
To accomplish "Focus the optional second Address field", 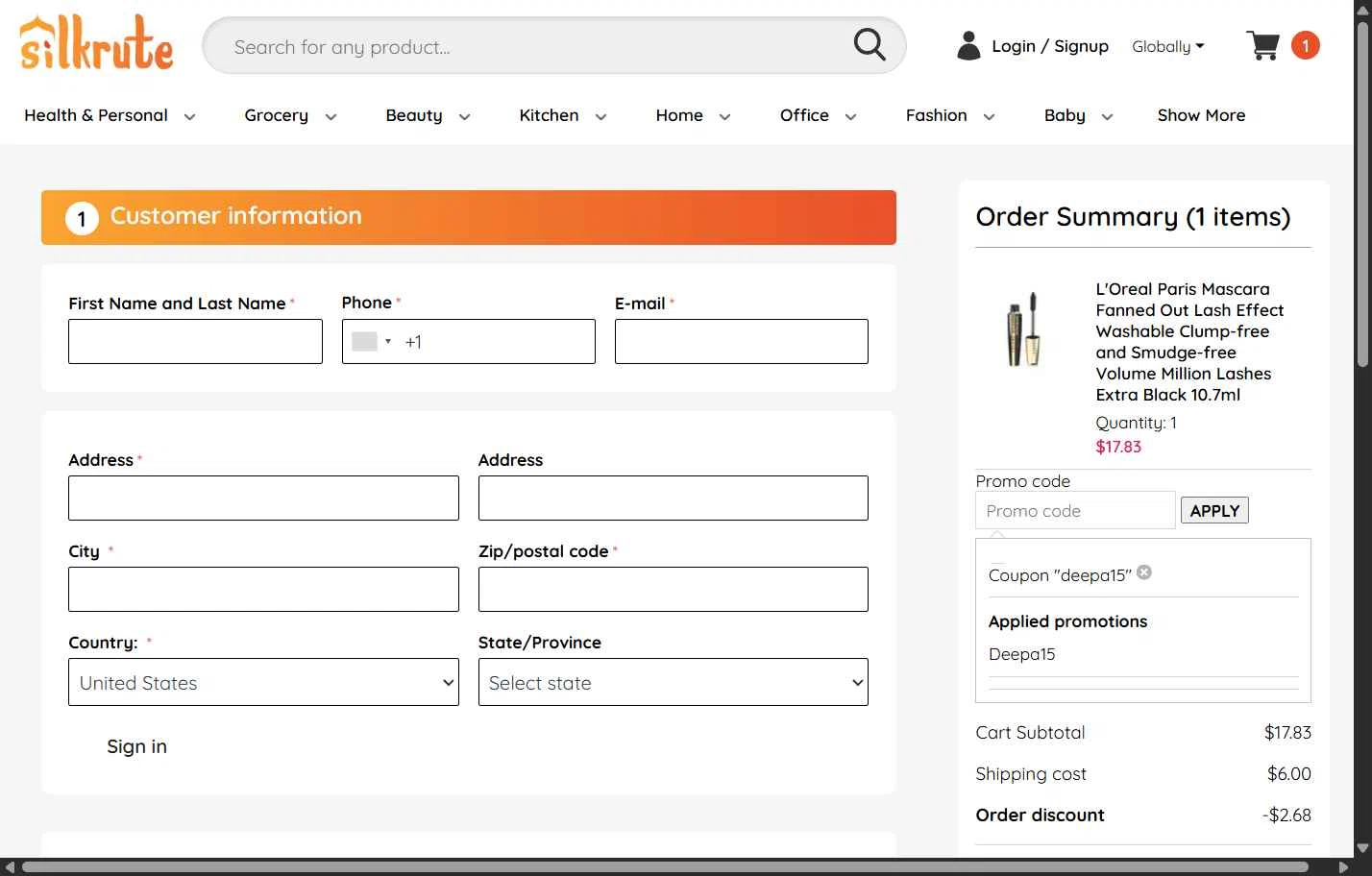I will tap(673, 498).
